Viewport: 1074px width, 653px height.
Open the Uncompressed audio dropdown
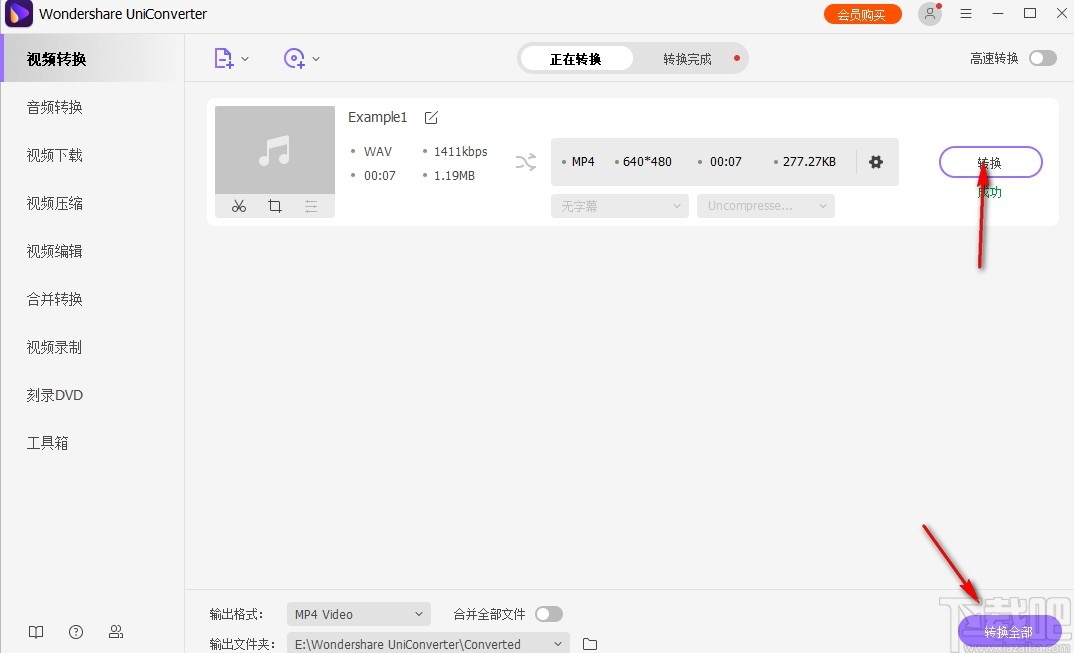pos(765,205)
